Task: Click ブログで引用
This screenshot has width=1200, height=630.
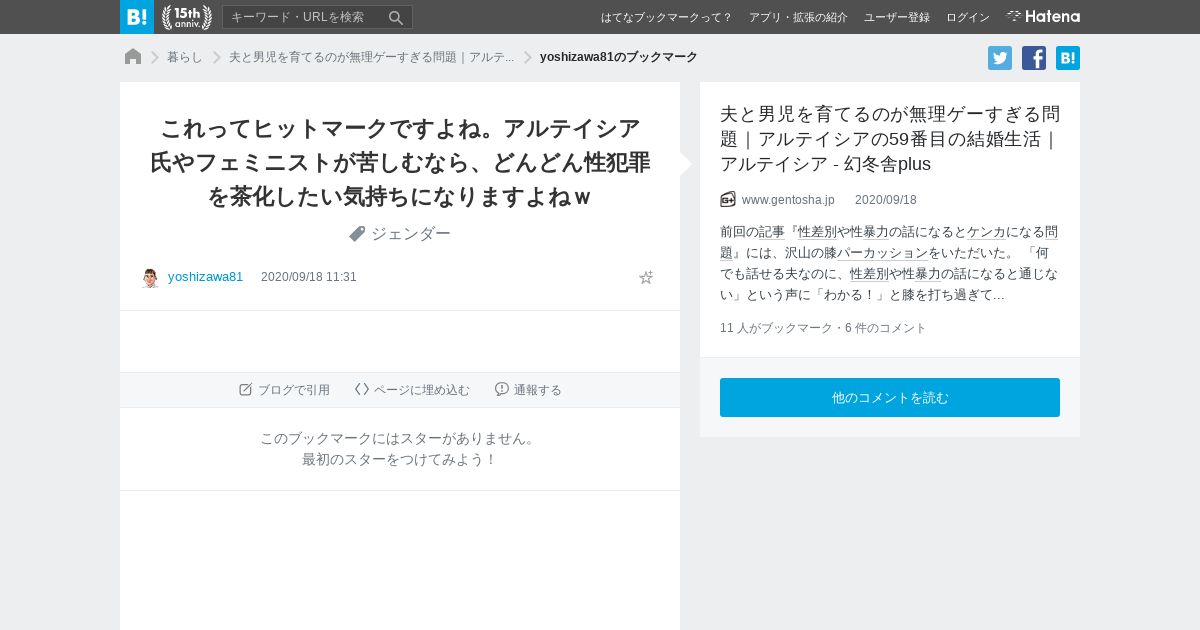Action: tap(284, 390)
